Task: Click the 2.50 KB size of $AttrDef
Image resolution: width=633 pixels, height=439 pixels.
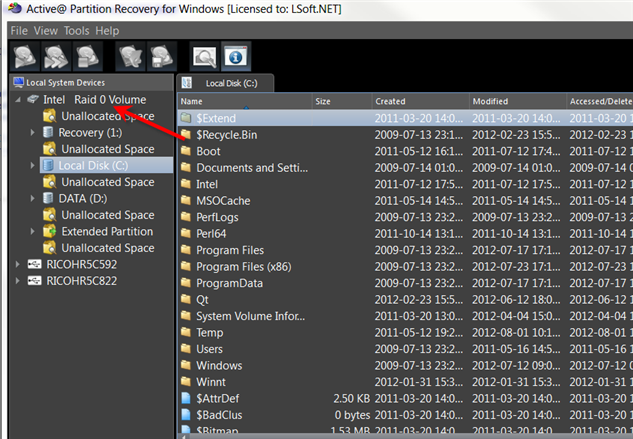Action: (x=351, y=399)
